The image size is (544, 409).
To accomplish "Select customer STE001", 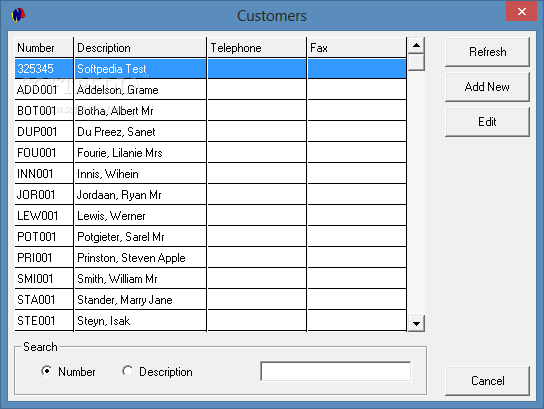I will tap(44, 321).
